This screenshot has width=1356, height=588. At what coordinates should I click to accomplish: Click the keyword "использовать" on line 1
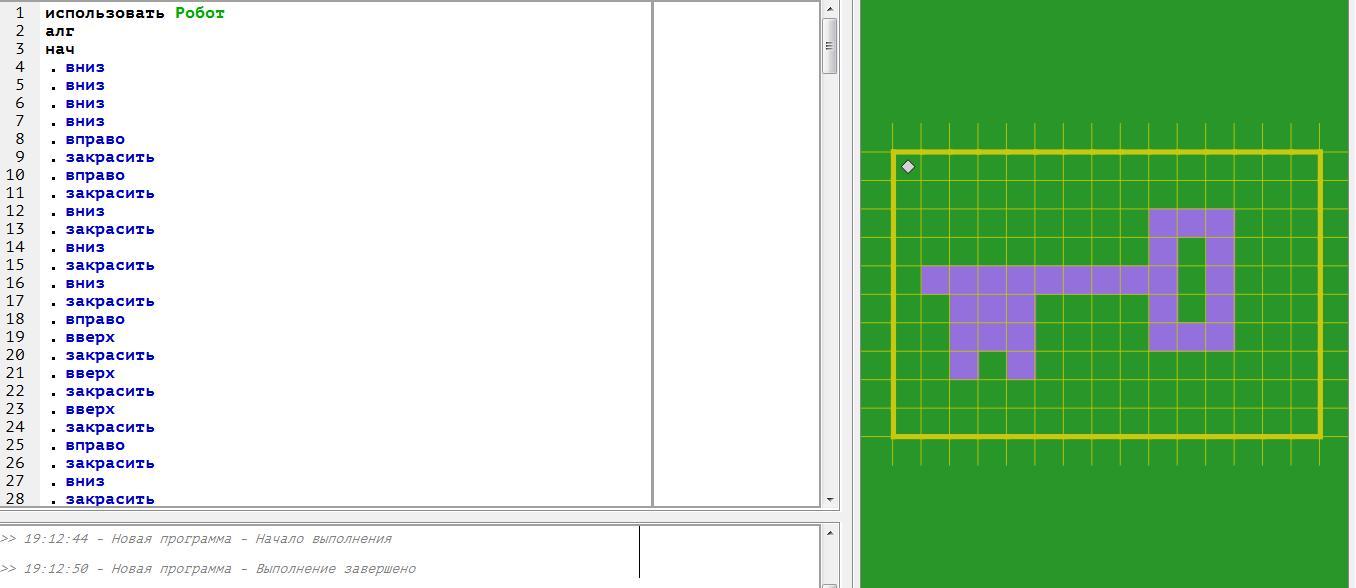pyautogui.click(x=105, y=13)
